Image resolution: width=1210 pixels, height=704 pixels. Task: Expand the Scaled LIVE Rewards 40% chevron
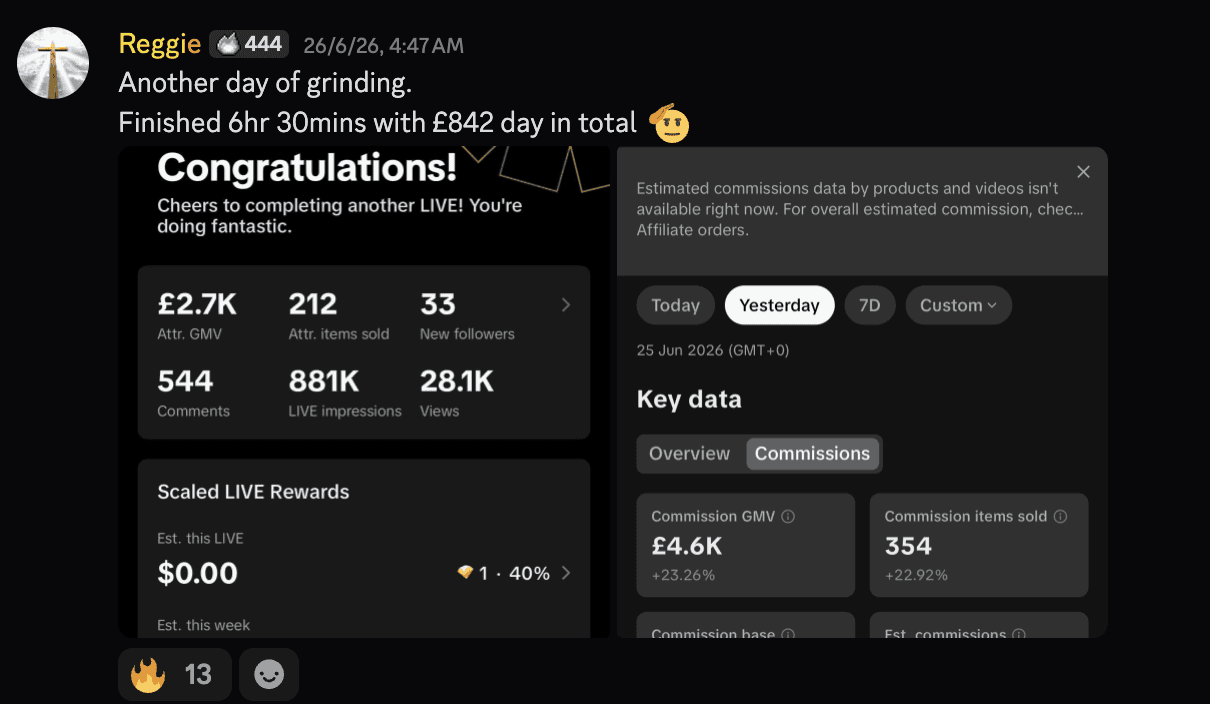(566, 573)
